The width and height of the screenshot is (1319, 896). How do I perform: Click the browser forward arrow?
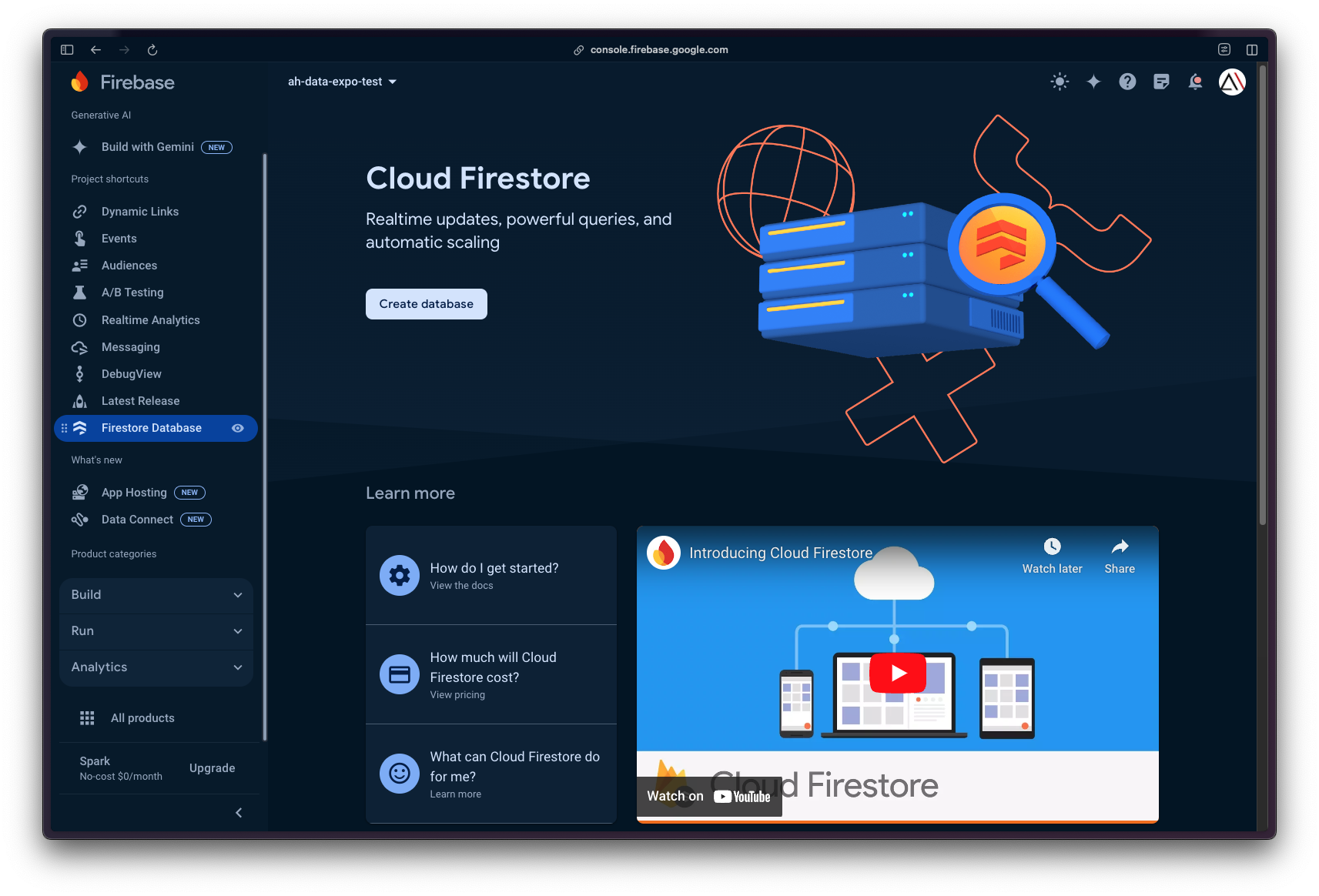[124, 49]
